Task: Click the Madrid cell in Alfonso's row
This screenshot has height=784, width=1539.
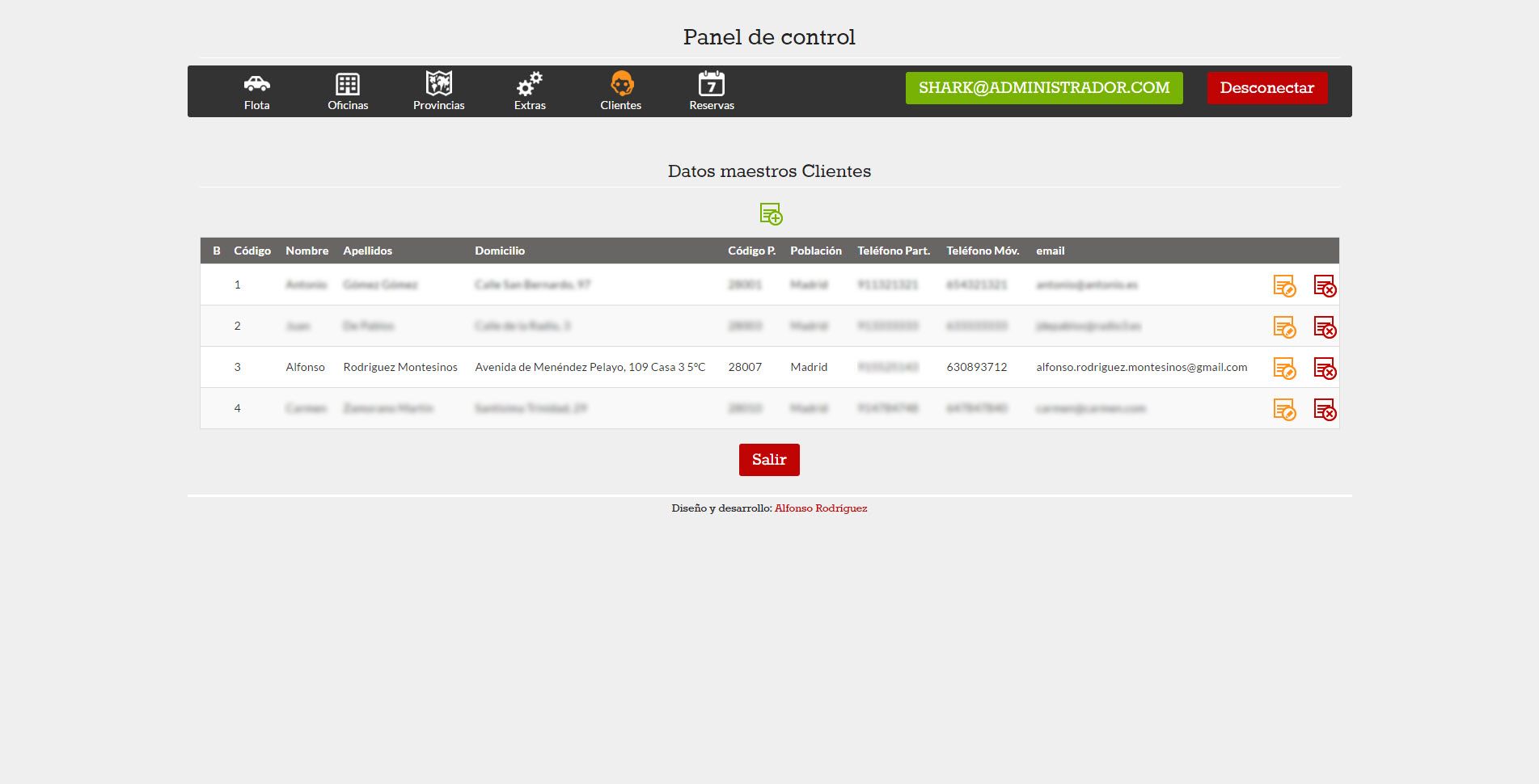Action: click(809, 367)
